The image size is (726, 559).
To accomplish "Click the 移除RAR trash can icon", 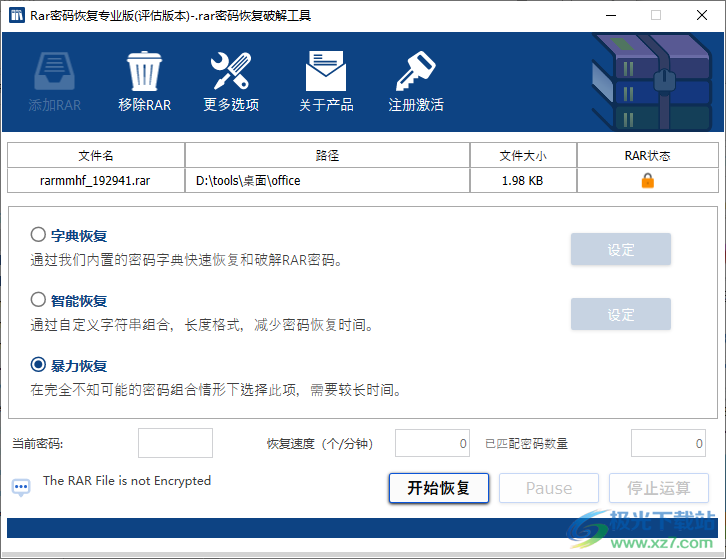I will click(144, 71).
